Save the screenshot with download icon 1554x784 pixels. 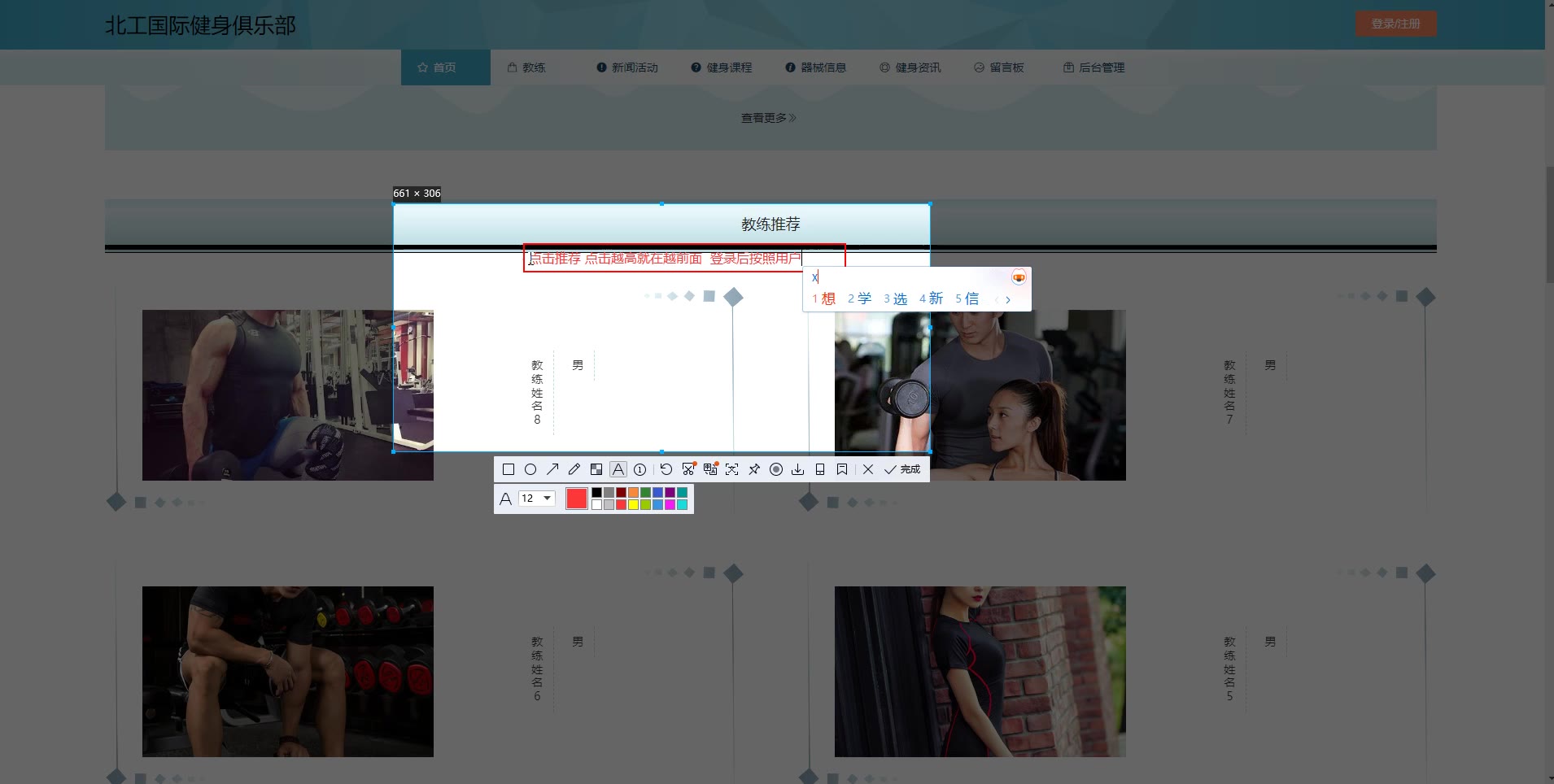click(798, 469)
